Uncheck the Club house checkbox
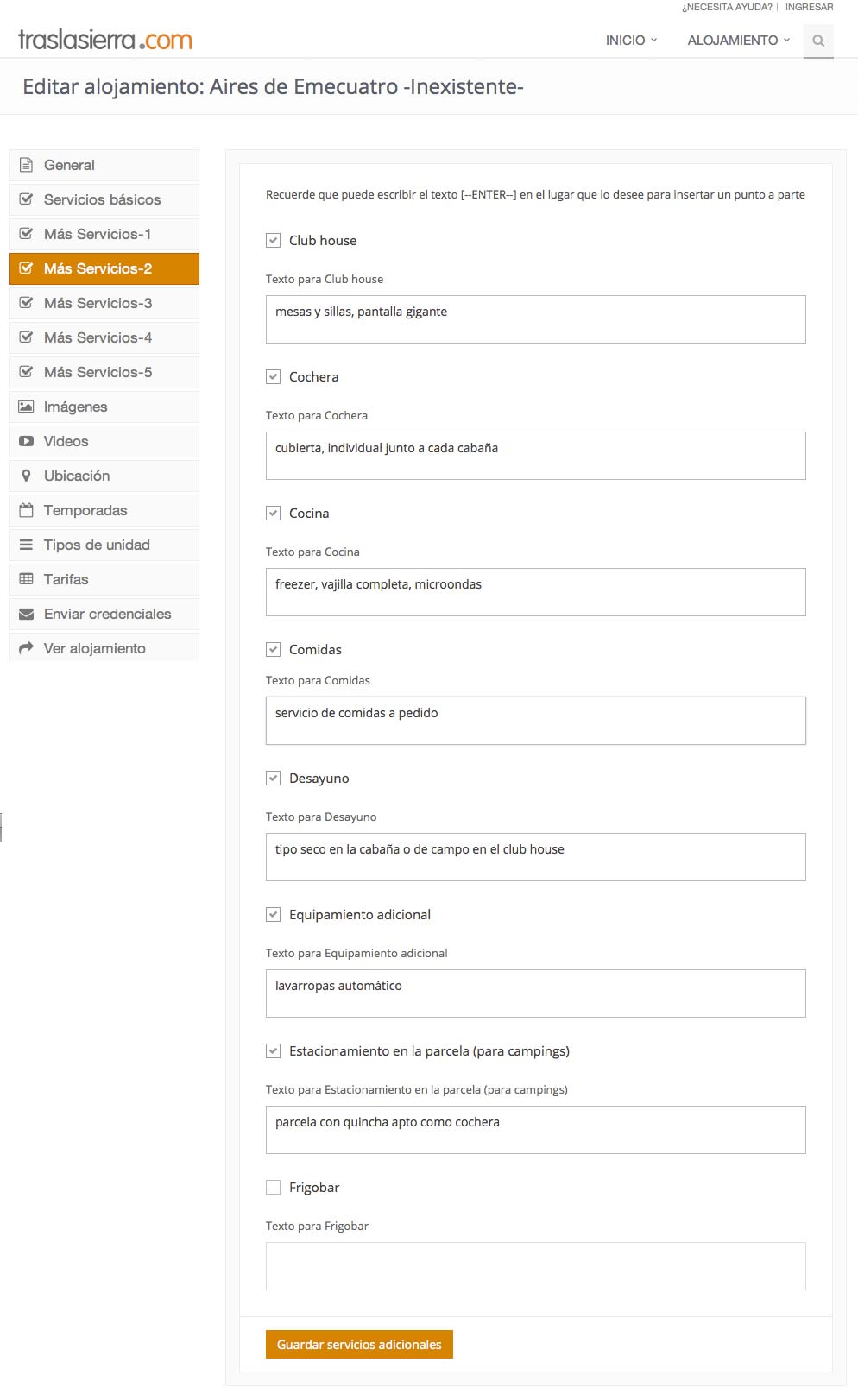 (x=274, y=241)
